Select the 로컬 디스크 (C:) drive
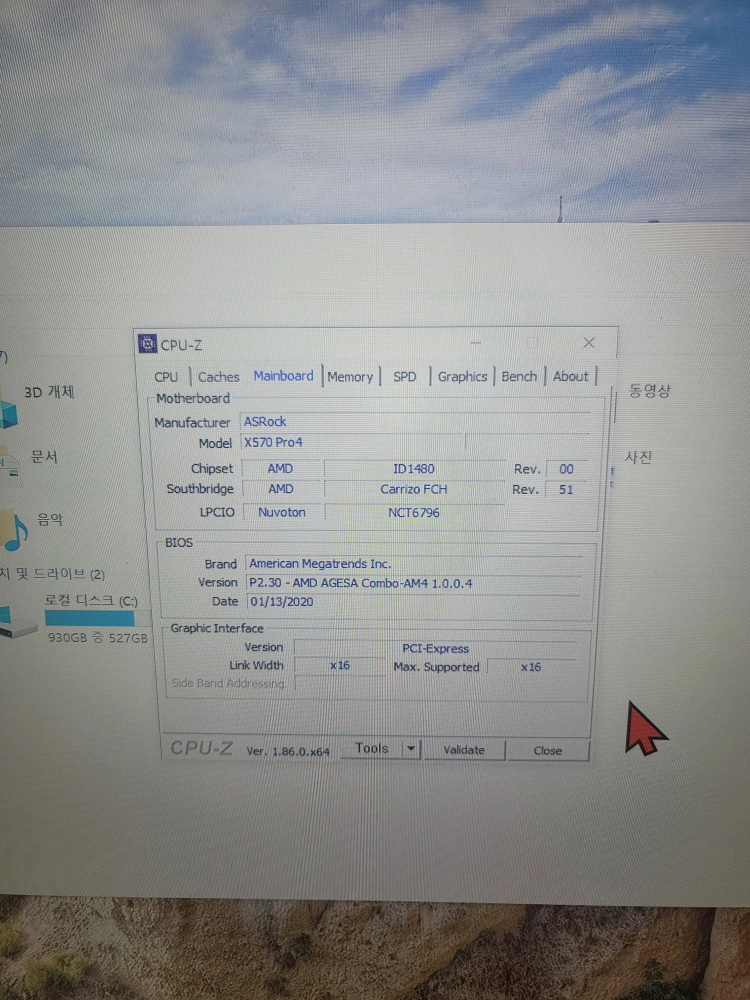 (91, 600)
